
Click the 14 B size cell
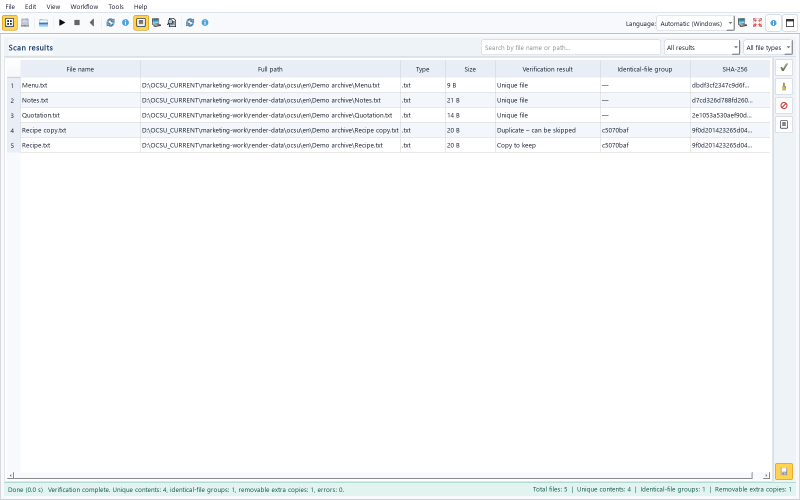[x=470, y=115]
